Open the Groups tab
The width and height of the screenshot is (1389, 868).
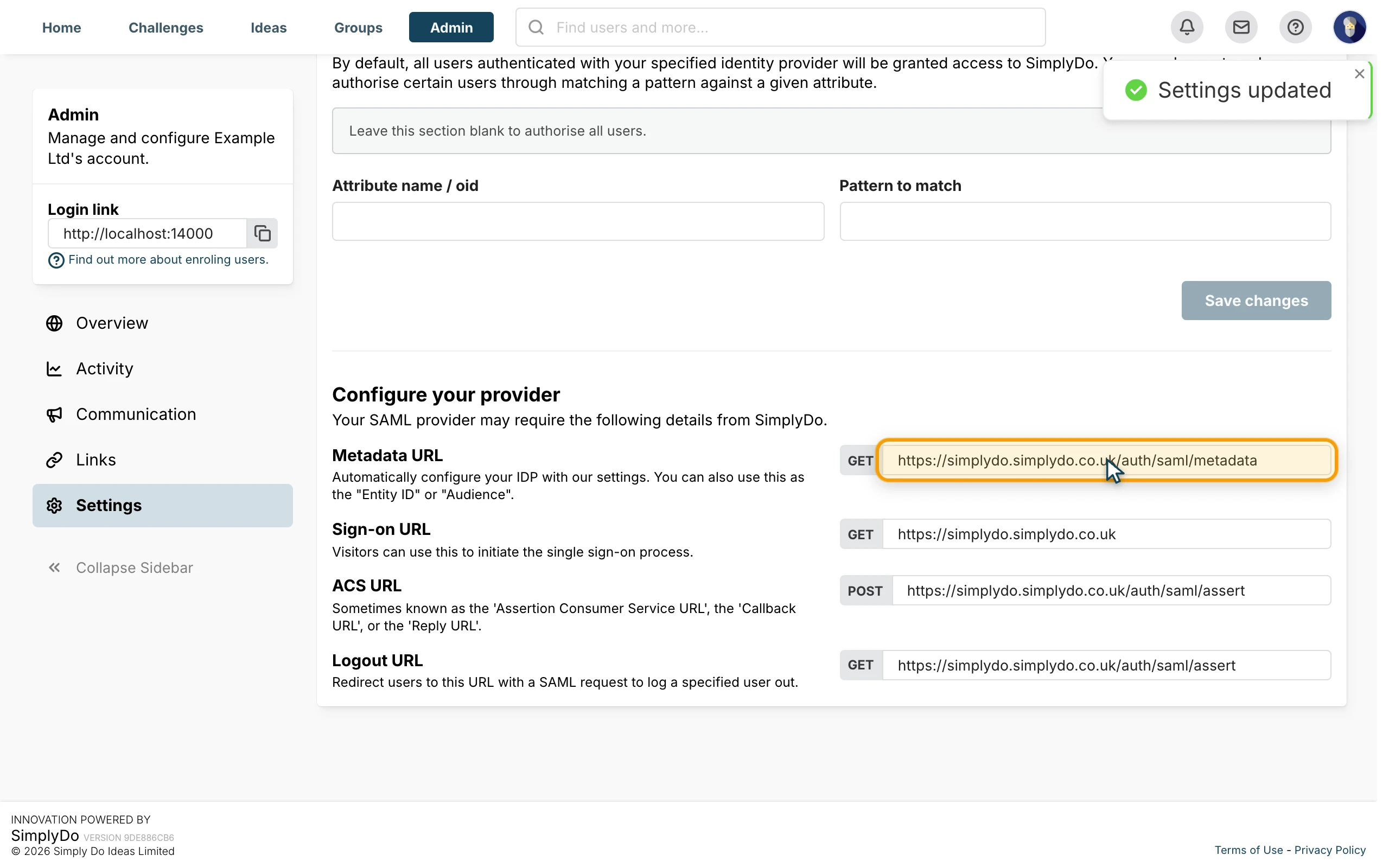point(358,27)
